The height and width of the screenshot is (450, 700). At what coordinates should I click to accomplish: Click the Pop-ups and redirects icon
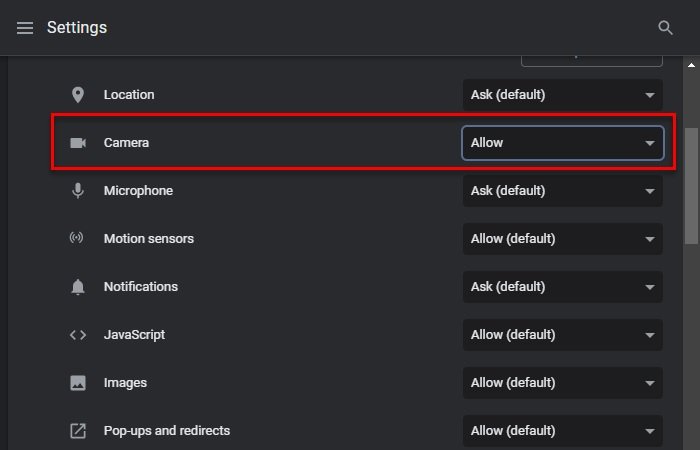click(x=78, y=431)
